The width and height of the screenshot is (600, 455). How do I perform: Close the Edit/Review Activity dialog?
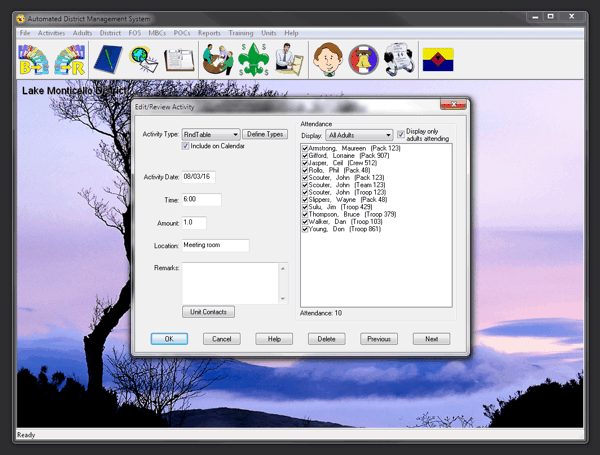point(453,104)
